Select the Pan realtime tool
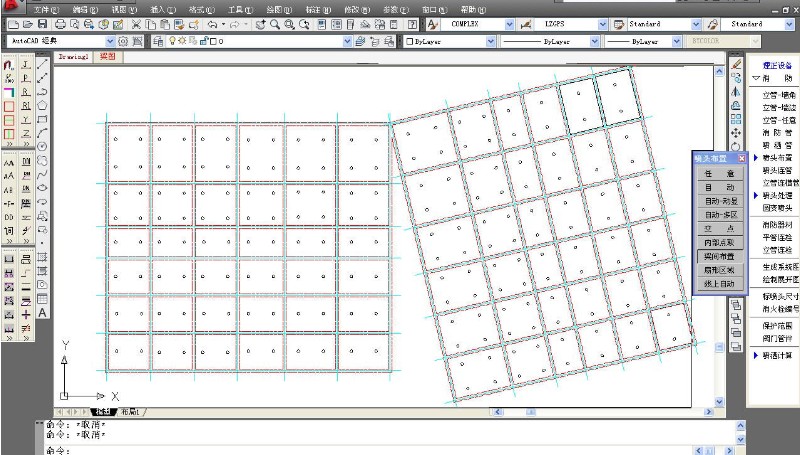The width and height of the screenshot is (800, 455). click(261, 24)
